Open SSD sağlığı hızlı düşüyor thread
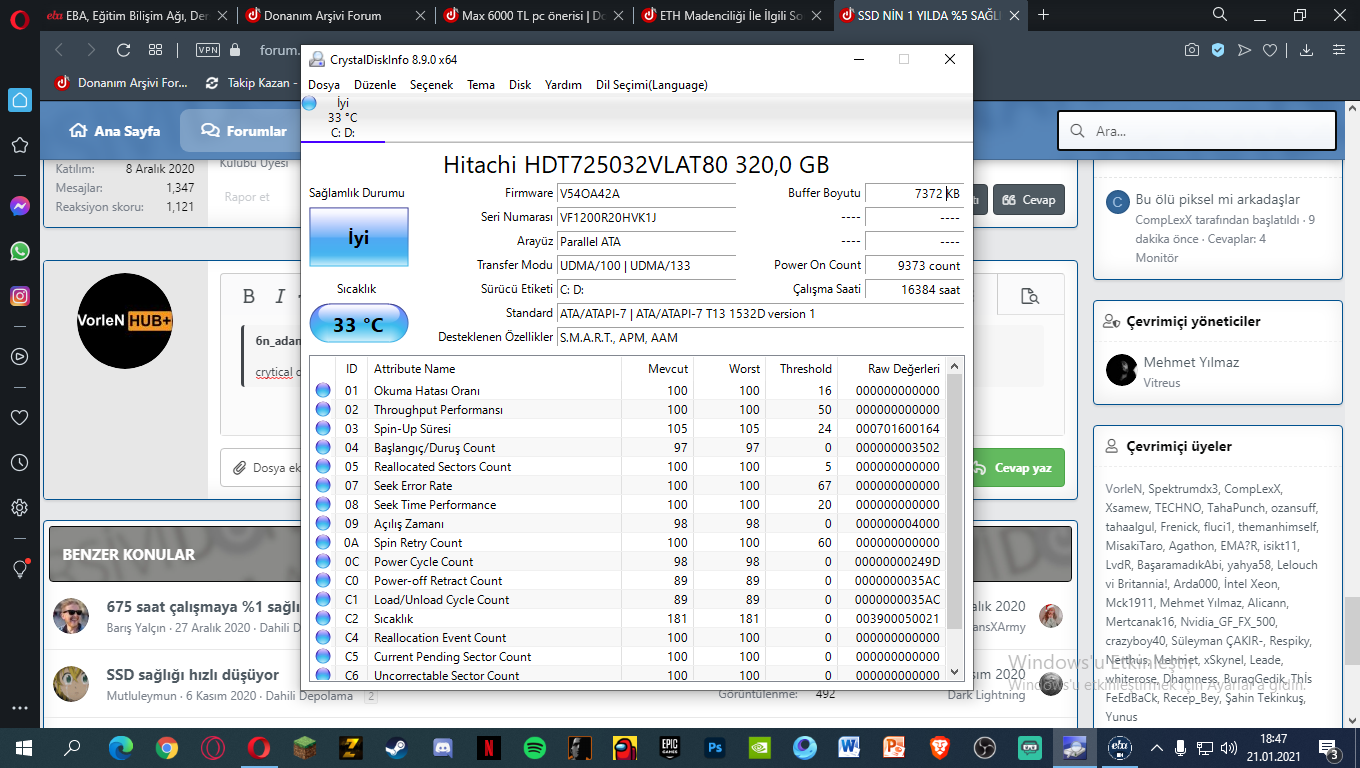The image size is (1360, 768). (x=193, y=675)
